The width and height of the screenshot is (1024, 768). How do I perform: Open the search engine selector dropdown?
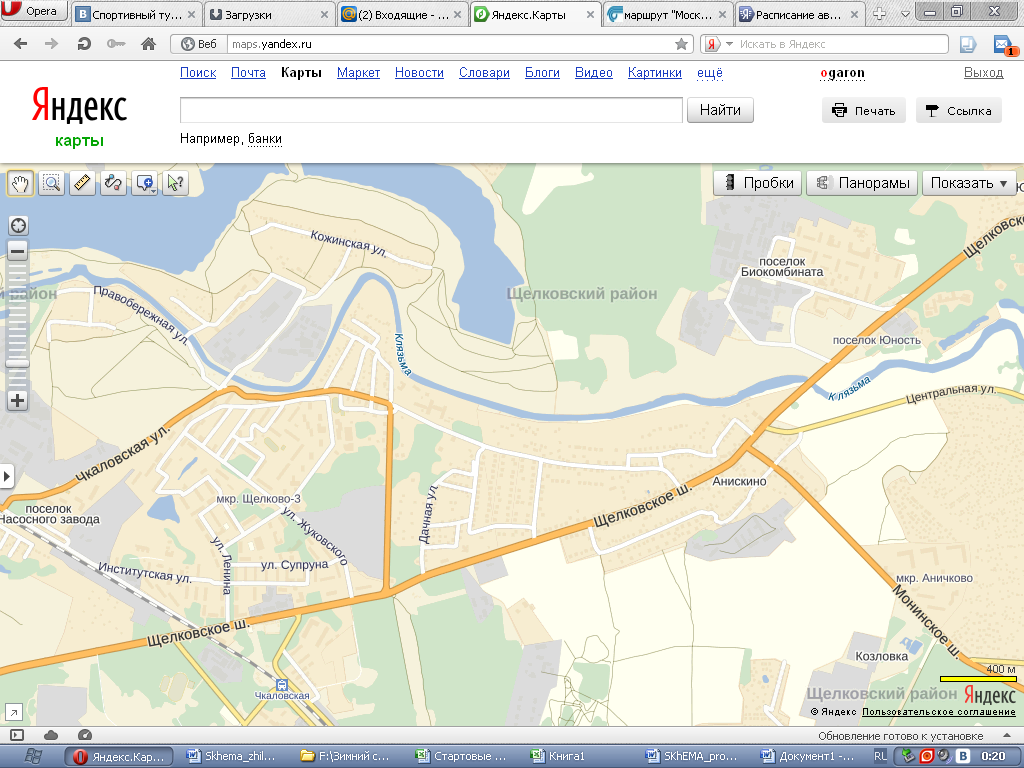718,44
